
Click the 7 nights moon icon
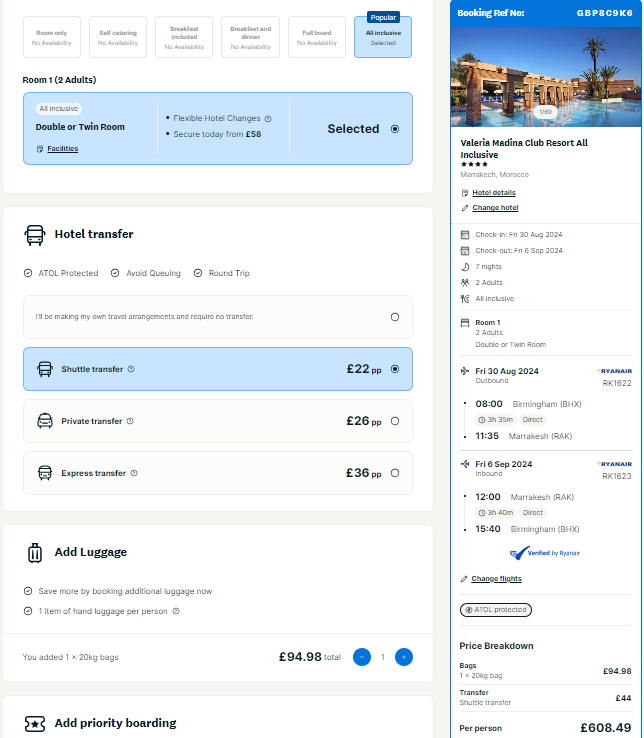(x=465, y=267)
